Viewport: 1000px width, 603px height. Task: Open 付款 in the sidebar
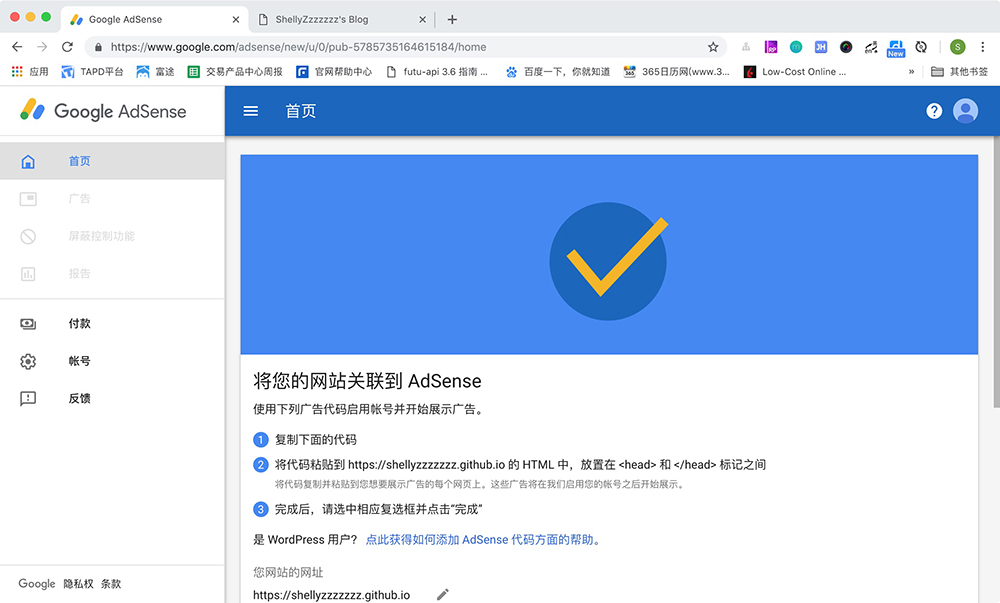coord(112,324)
